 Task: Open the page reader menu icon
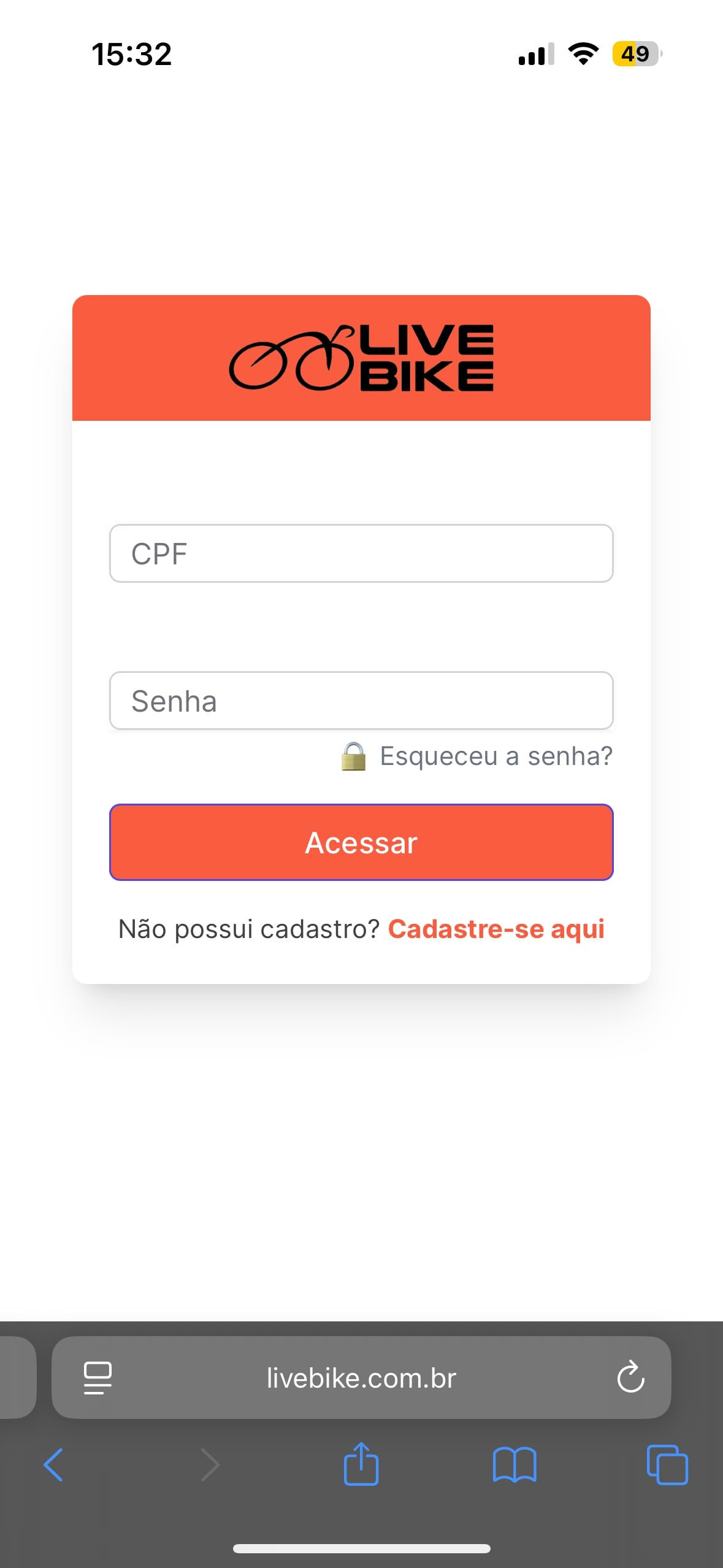point(98,1378)
